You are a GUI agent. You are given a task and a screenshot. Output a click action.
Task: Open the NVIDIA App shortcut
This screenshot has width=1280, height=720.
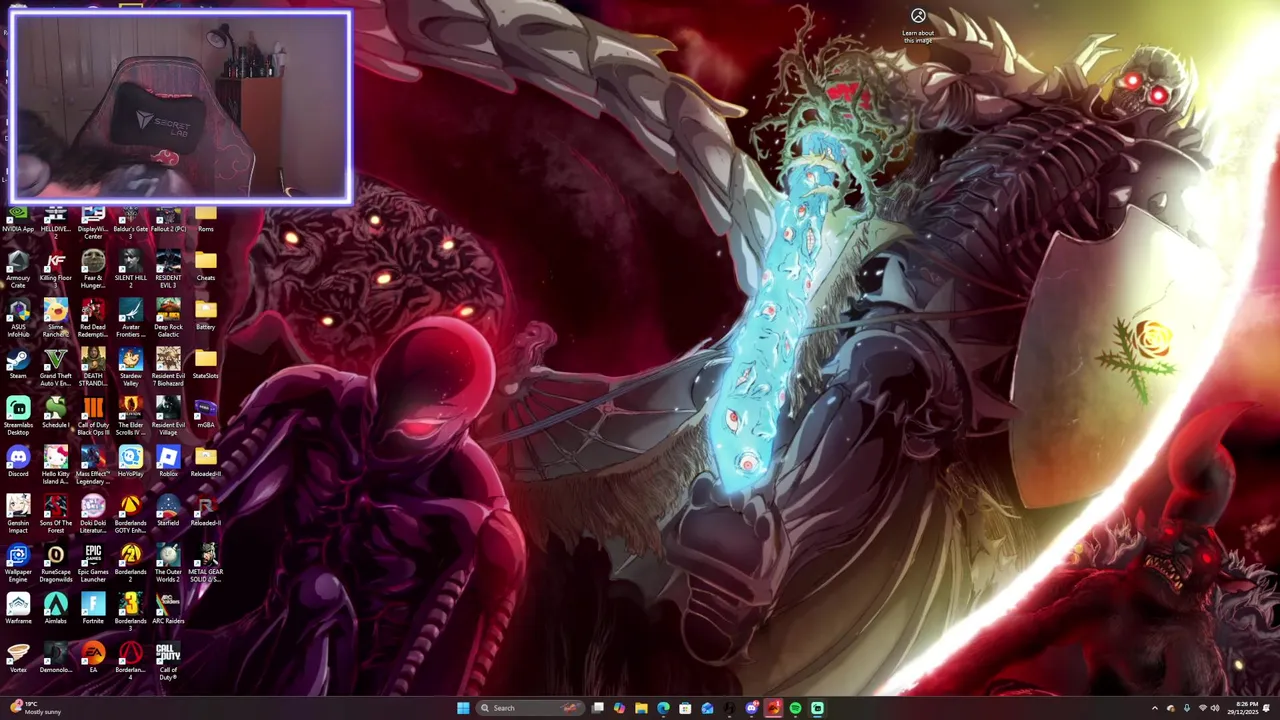pyautogui.click(x=18, y=220)
